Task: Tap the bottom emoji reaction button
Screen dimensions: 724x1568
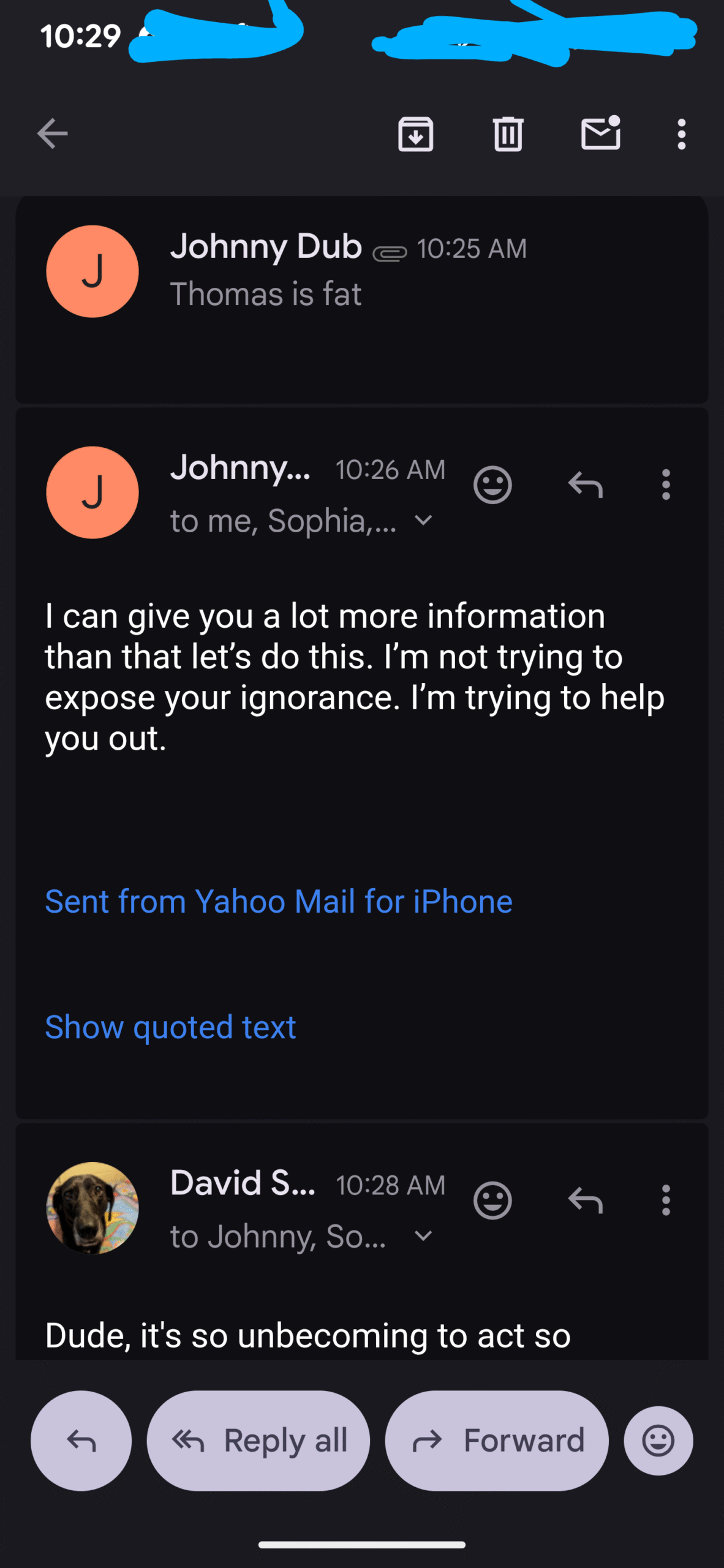Action: 658,1441
